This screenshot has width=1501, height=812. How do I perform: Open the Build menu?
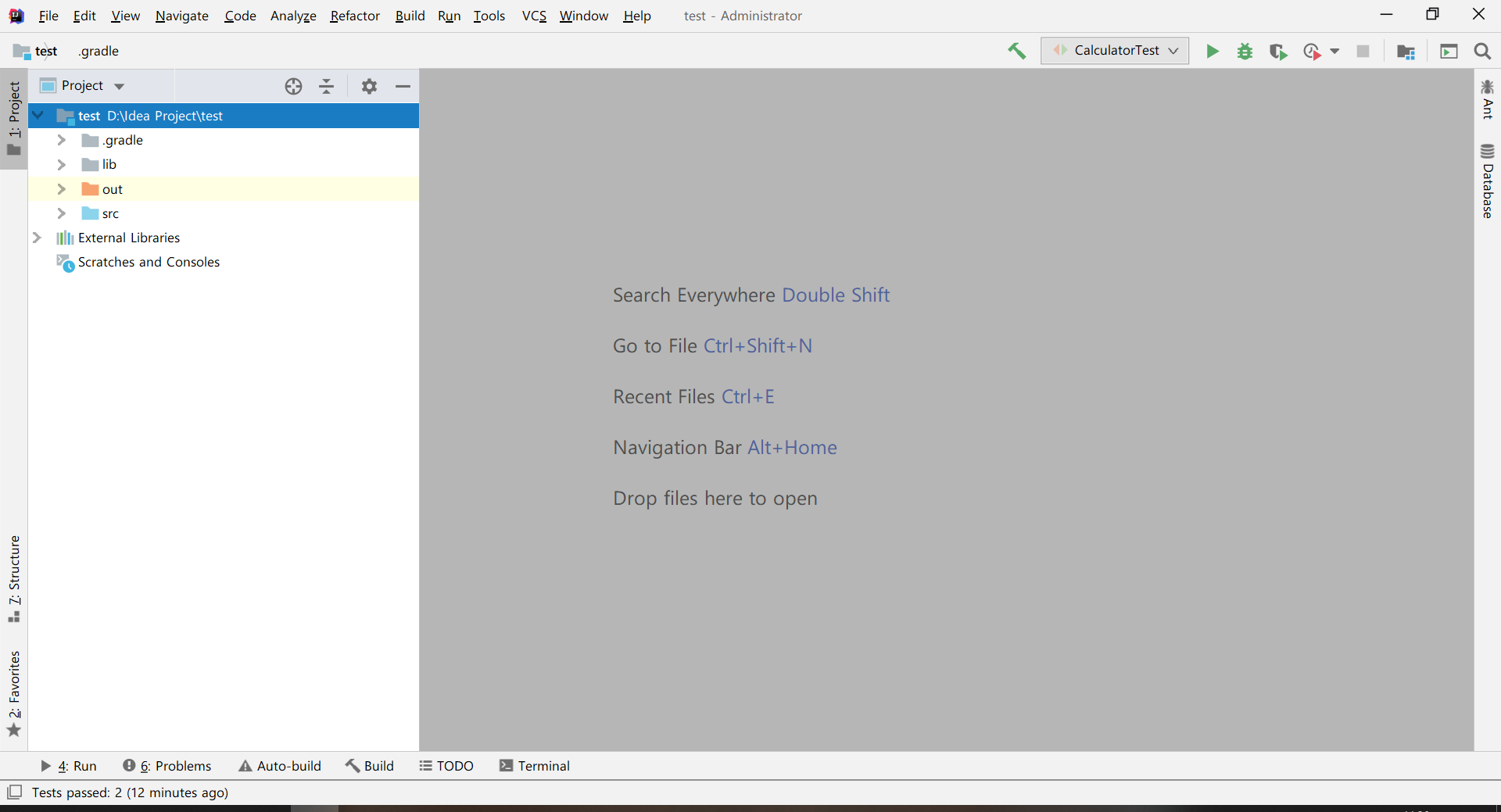(410, 16)
